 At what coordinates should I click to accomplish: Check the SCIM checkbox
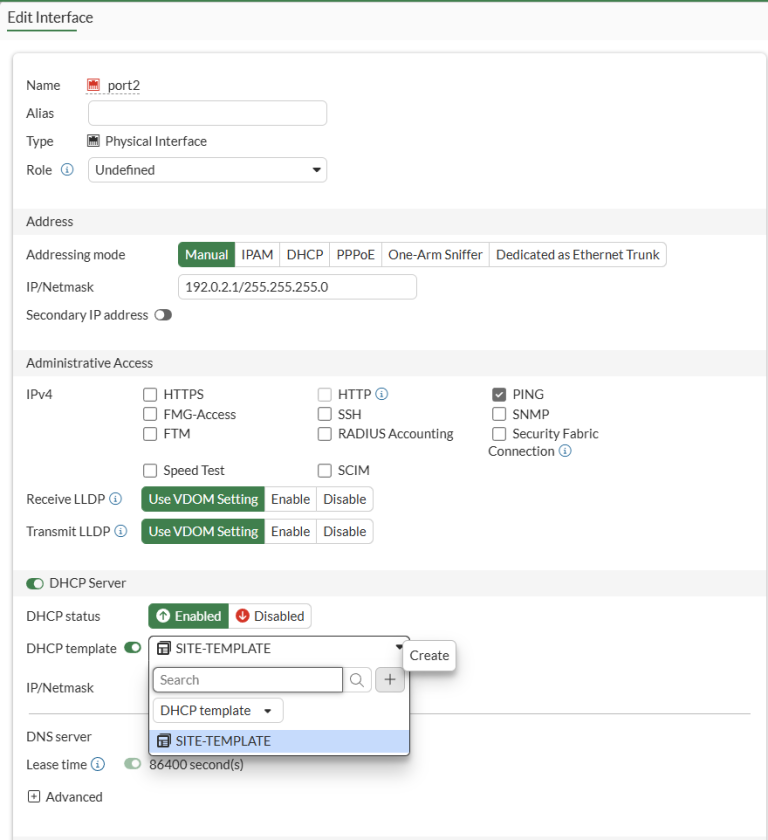tap(325, 470)
